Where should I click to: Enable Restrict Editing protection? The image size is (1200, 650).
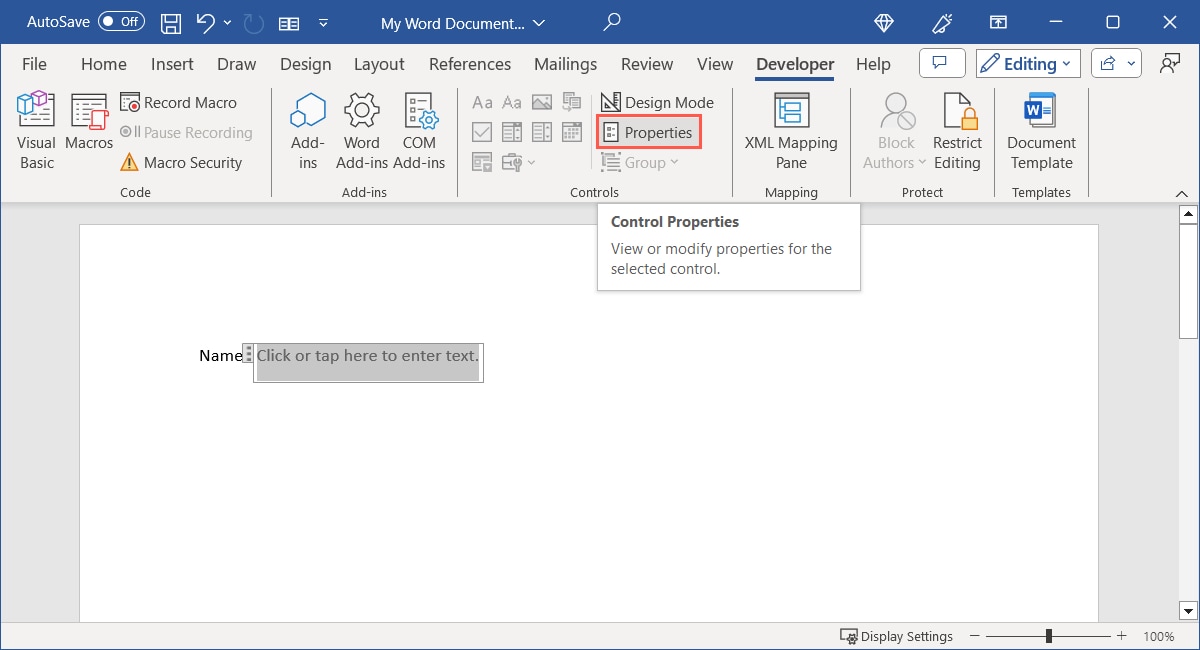957,129
